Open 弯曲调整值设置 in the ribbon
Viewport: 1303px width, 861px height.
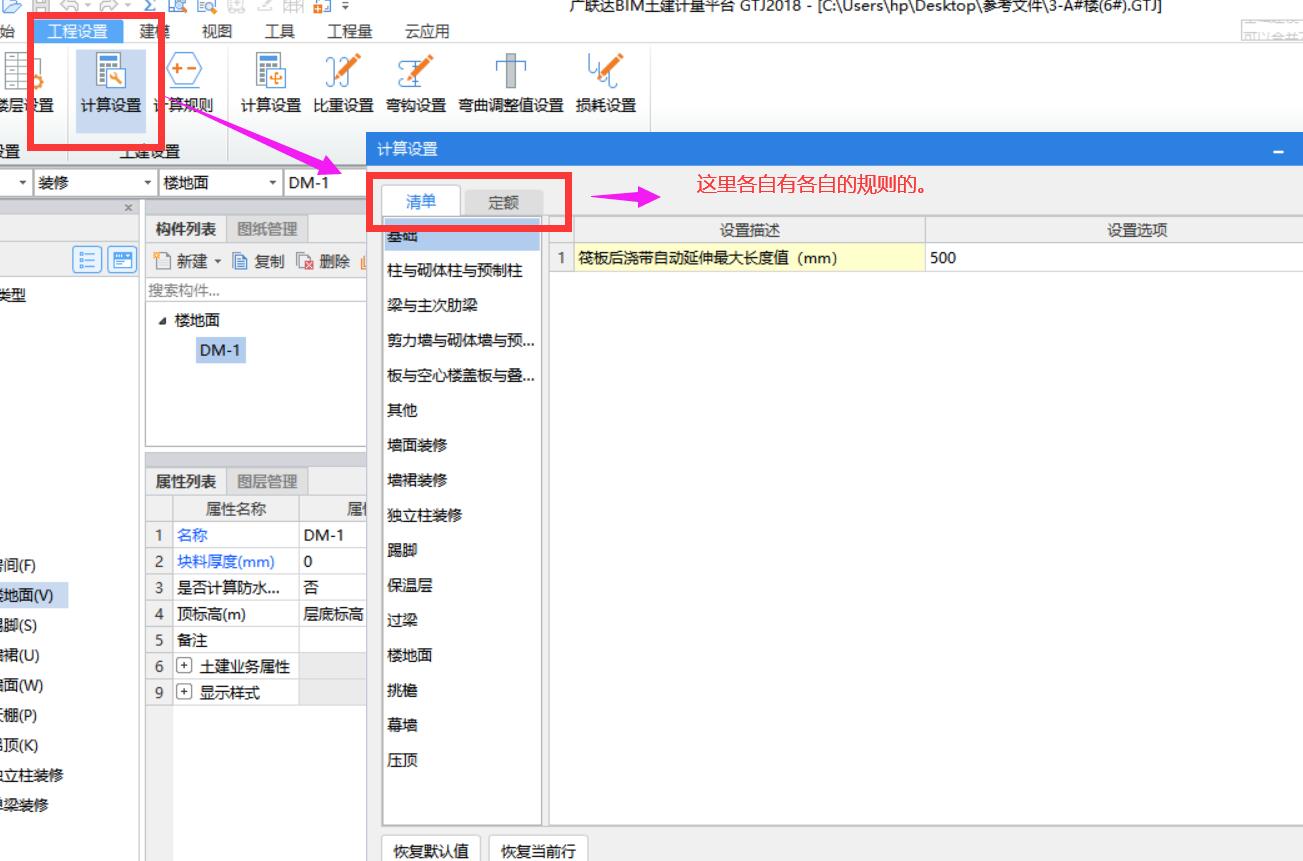click(511, 84)
